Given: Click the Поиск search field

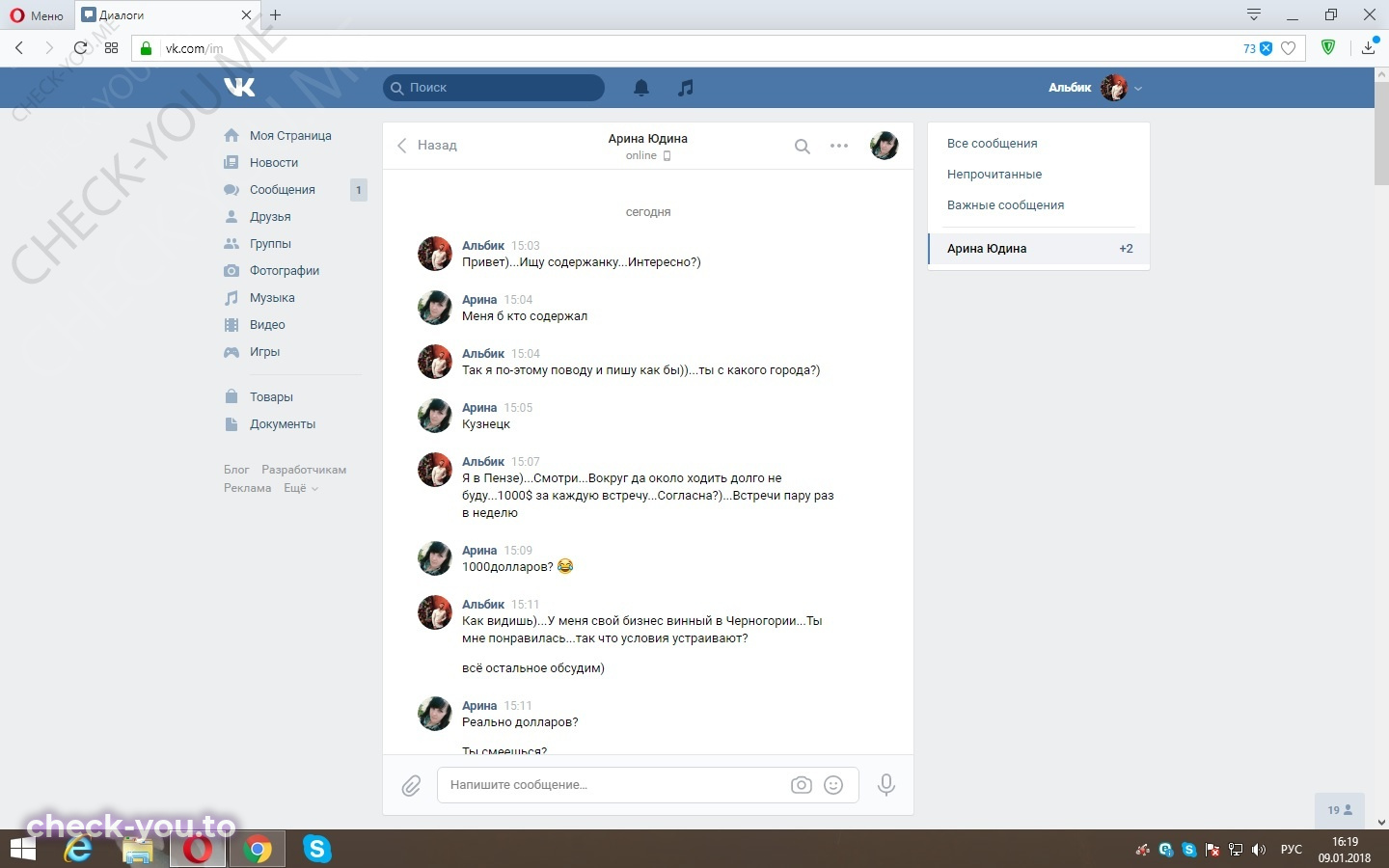Looking at the screenshot, I should coord(494,88).
